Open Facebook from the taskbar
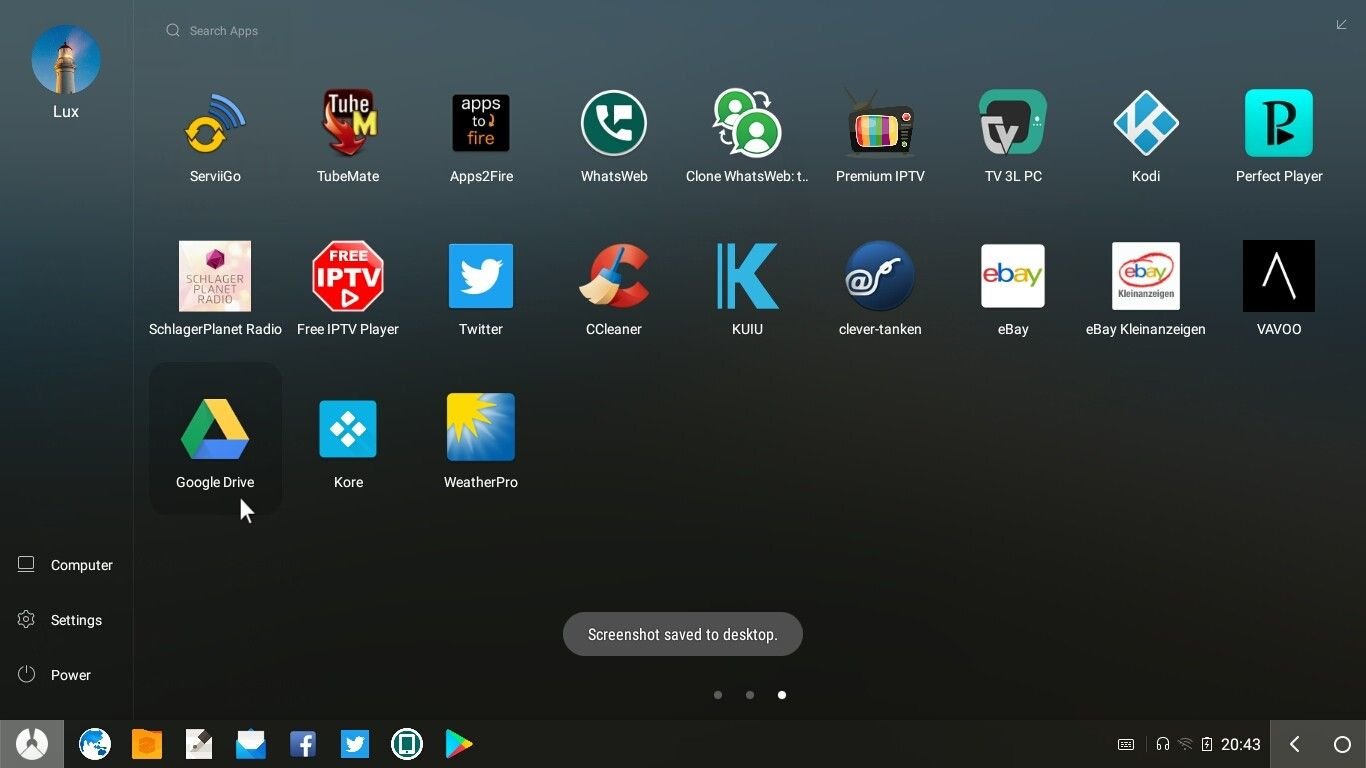The image size is (1366, 768). (x=303, y=744)
